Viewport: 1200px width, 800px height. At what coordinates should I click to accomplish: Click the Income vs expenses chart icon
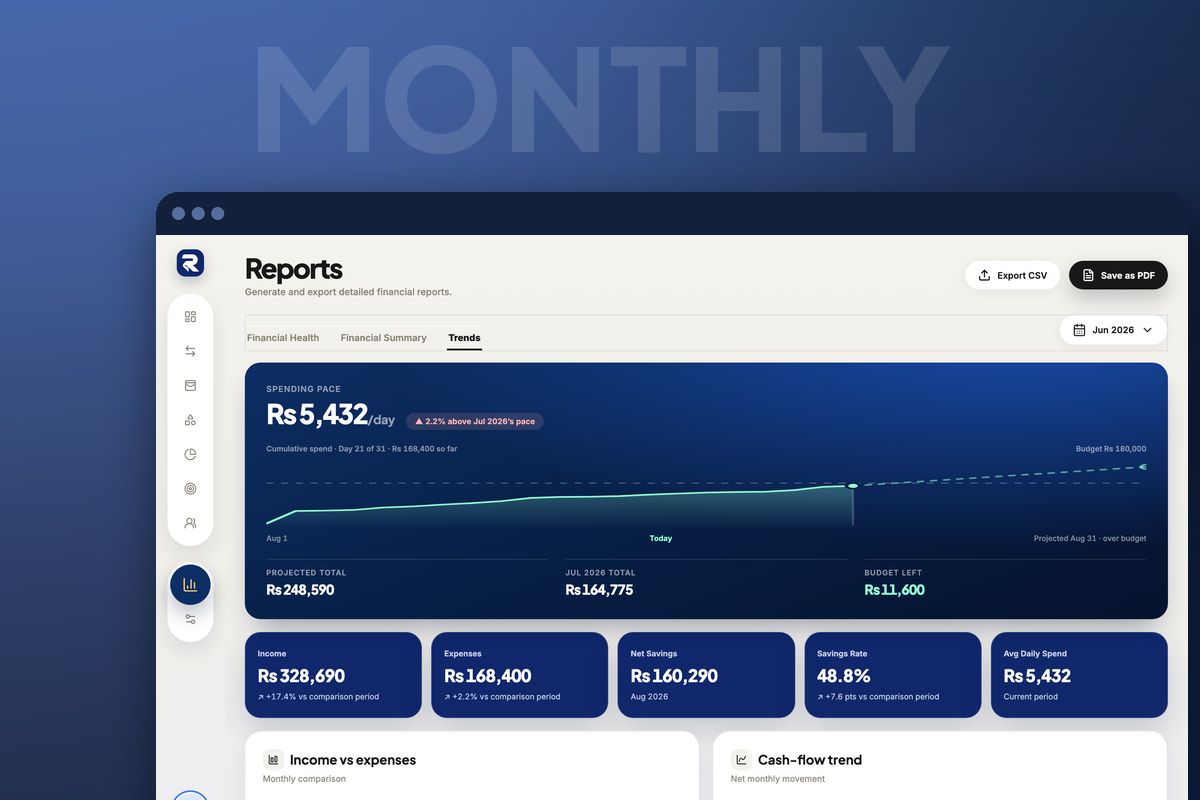pos(273,759)
